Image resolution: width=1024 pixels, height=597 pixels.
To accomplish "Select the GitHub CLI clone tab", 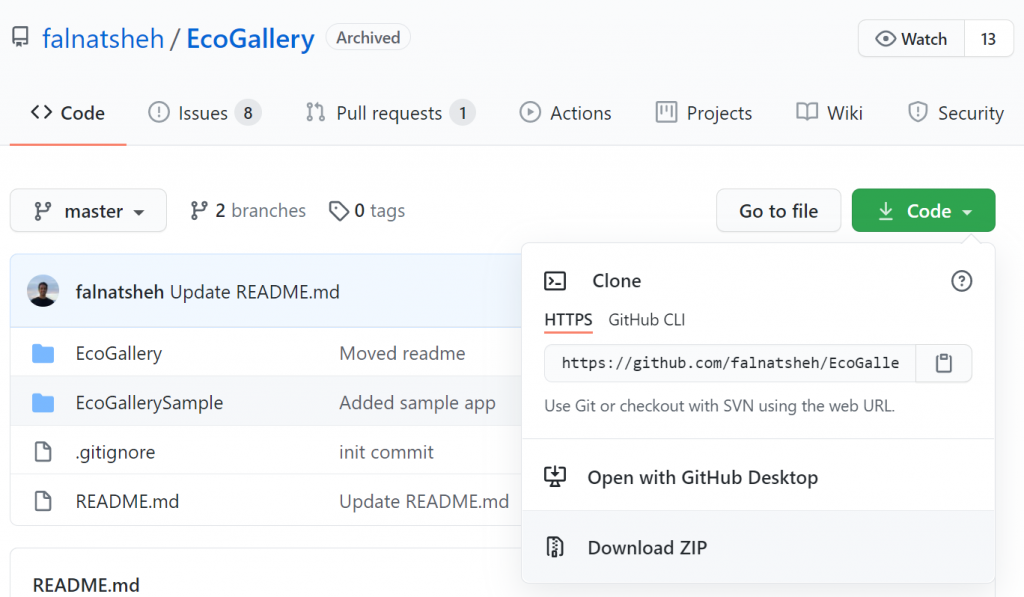I will tap(647, 320).
